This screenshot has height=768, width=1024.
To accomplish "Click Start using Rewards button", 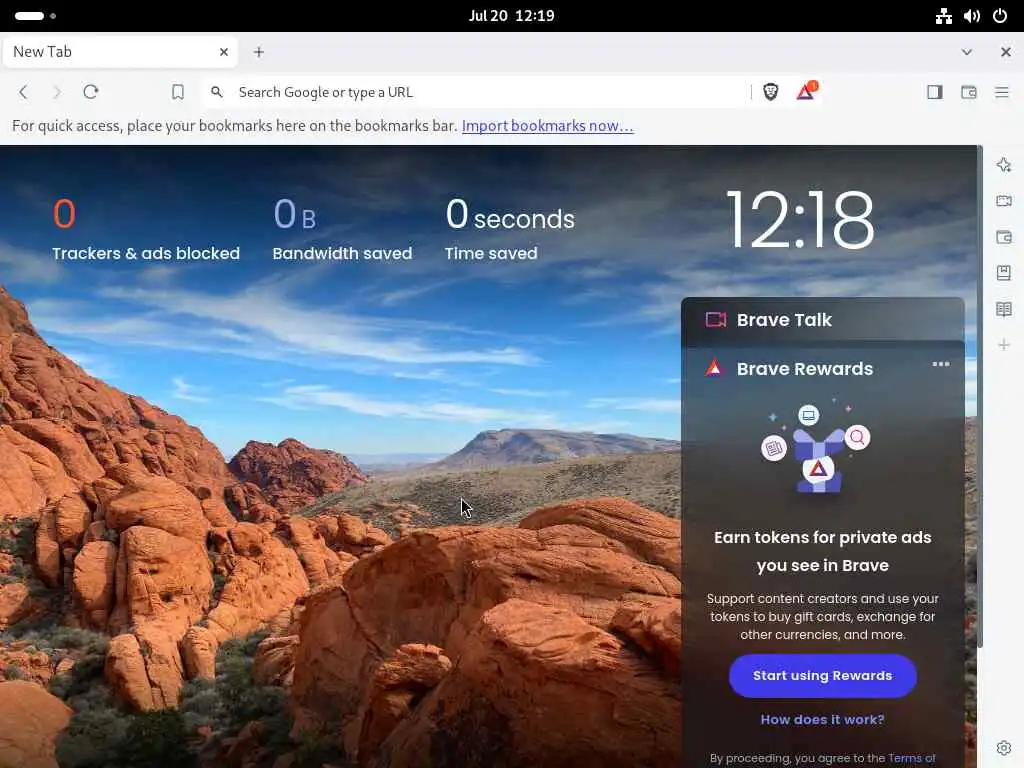I will point(822,675).
